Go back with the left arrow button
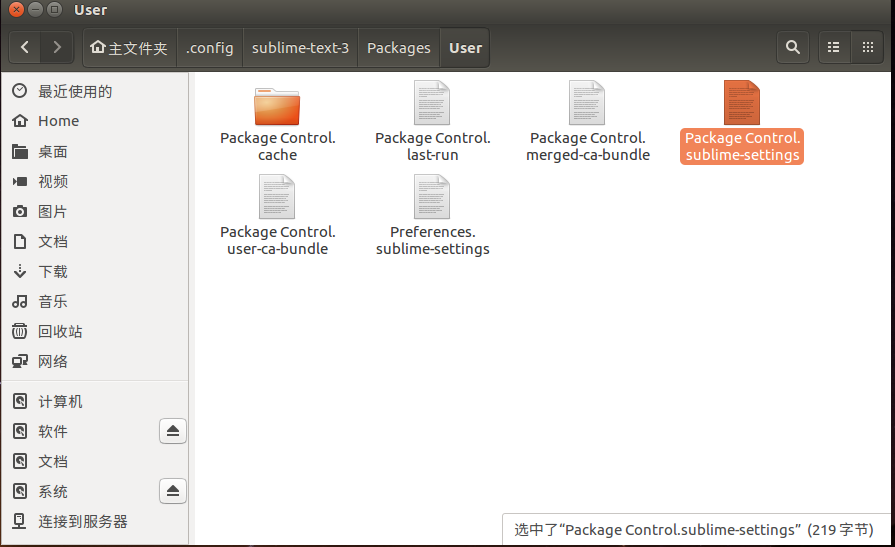The width and height of the screenshot is (895, 547). tap(25, 47)
